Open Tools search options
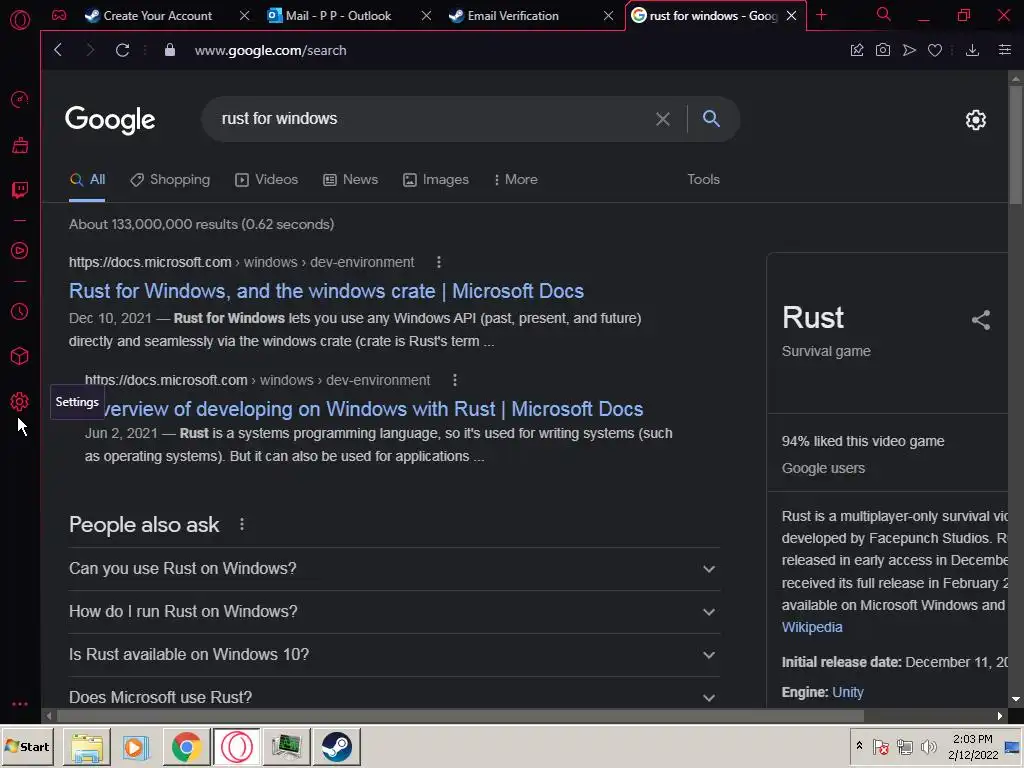 click(x=703, y=180)
